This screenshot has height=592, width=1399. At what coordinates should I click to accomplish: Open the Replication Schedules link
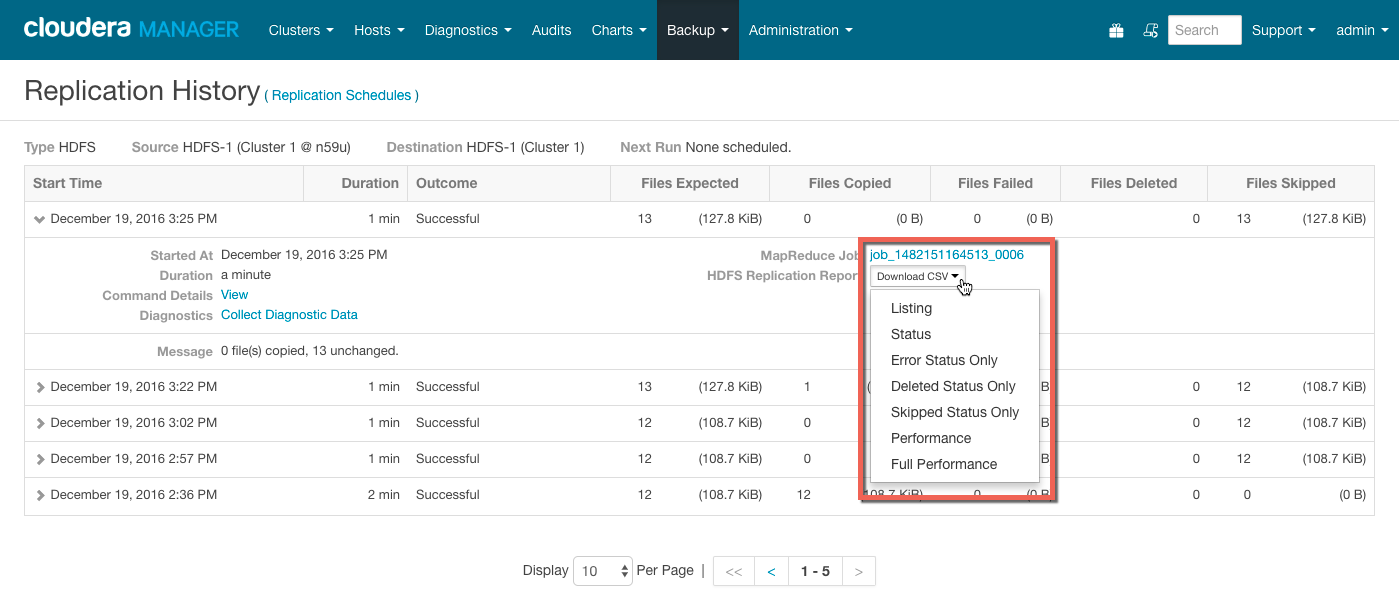(341, 95)
